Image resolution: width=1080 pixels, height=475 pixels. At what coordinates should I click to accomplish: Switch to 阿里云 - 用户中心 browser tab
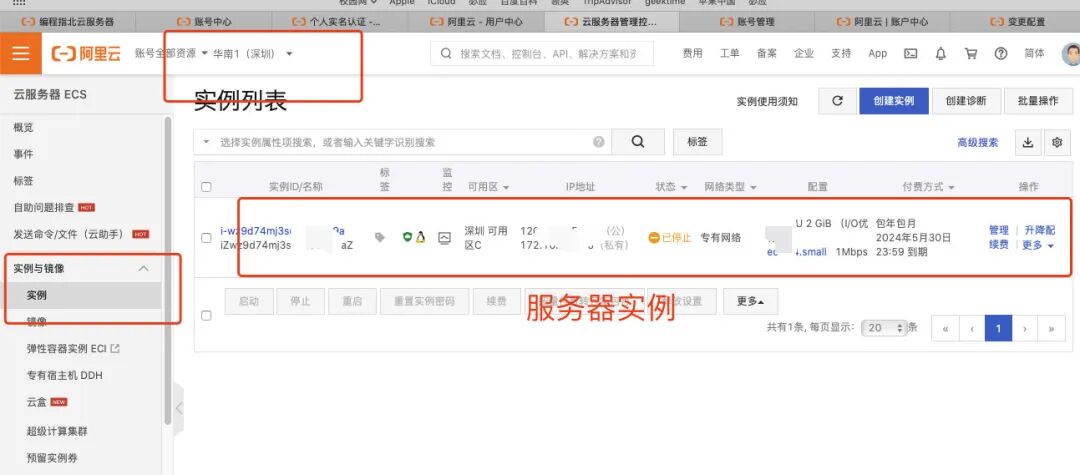pyautogui.click(x=476, y=21)
